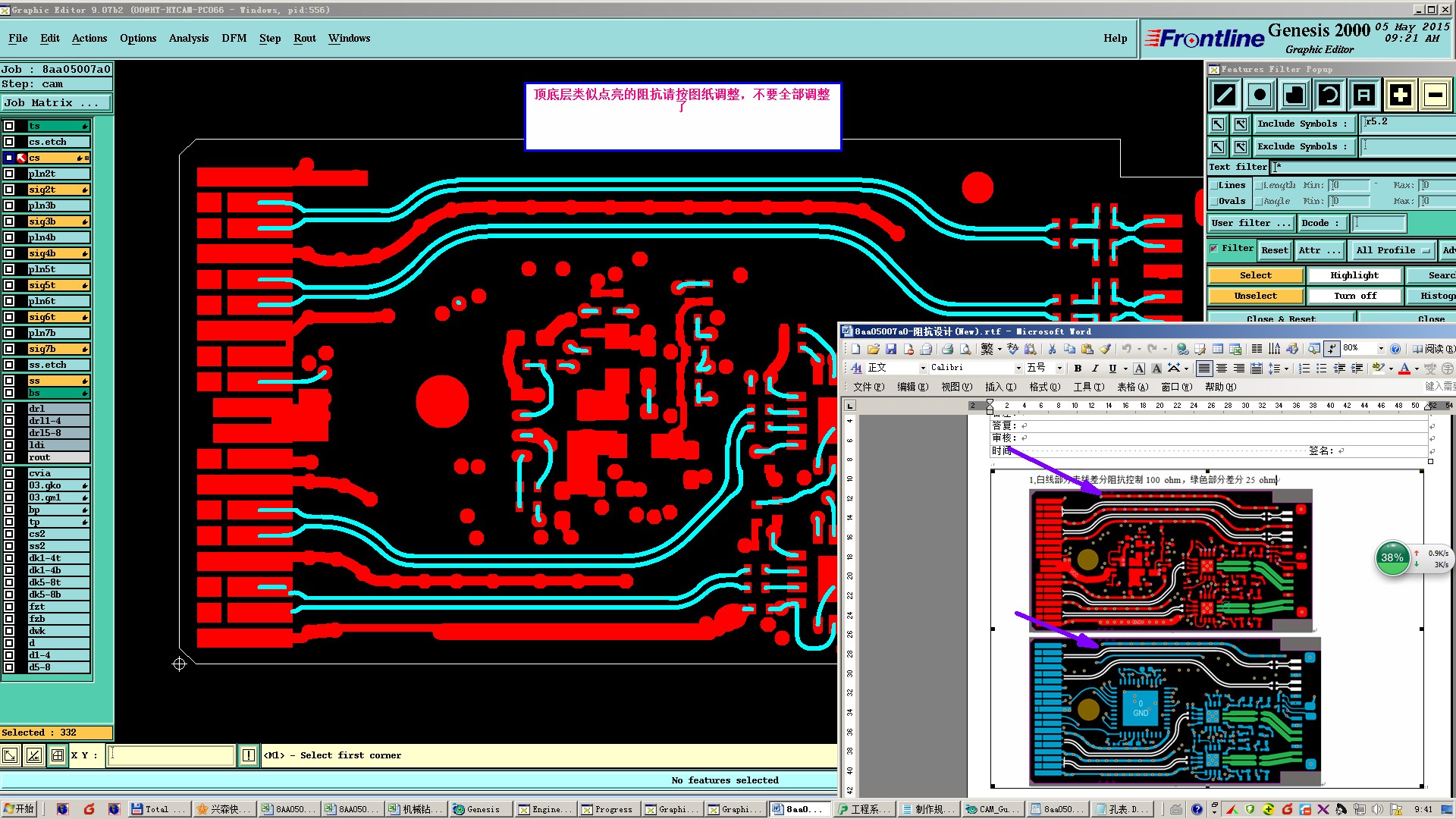Select the pad (dot) feature filter icon
Image resolution: width=1456 pixels, height=819 pixels.
click(x=1260, y=95)
